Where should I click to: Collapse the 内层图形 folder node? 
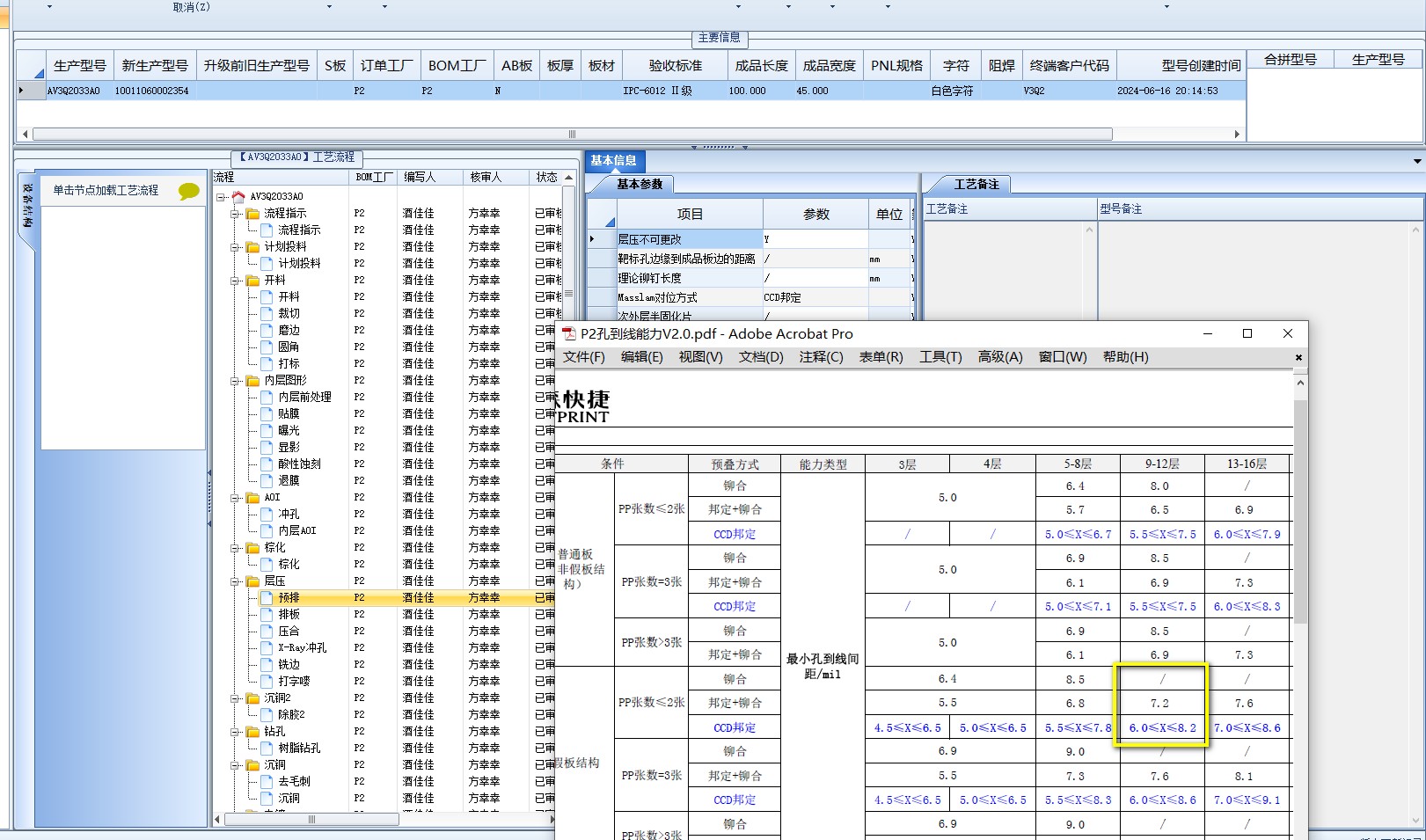tap(235, 381)
